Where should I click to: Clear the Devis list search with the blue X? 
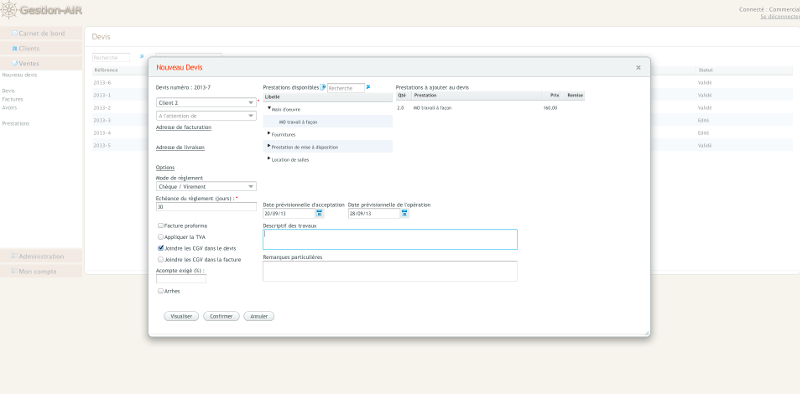(x=142, y=57)
